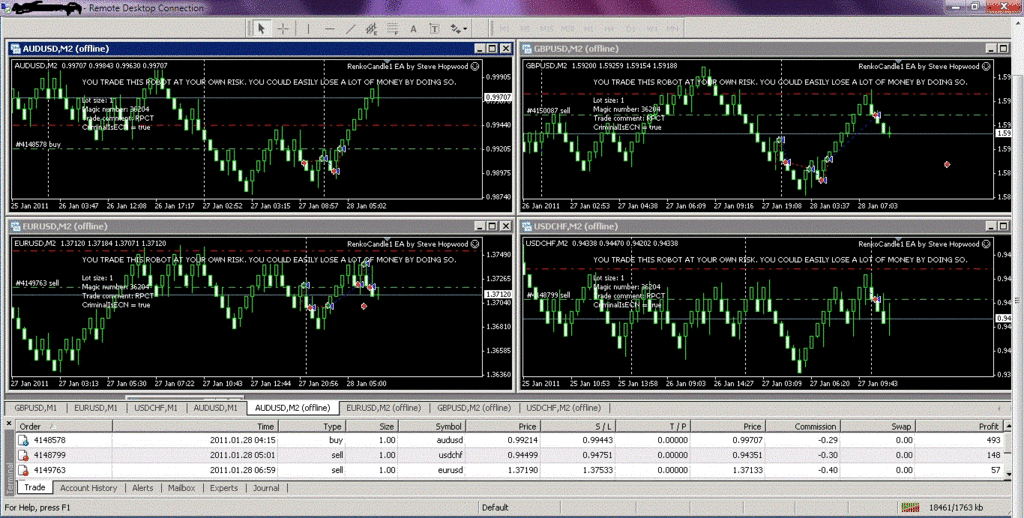
Task: Sort orders by the Commission column header
Action: point(803,426)
